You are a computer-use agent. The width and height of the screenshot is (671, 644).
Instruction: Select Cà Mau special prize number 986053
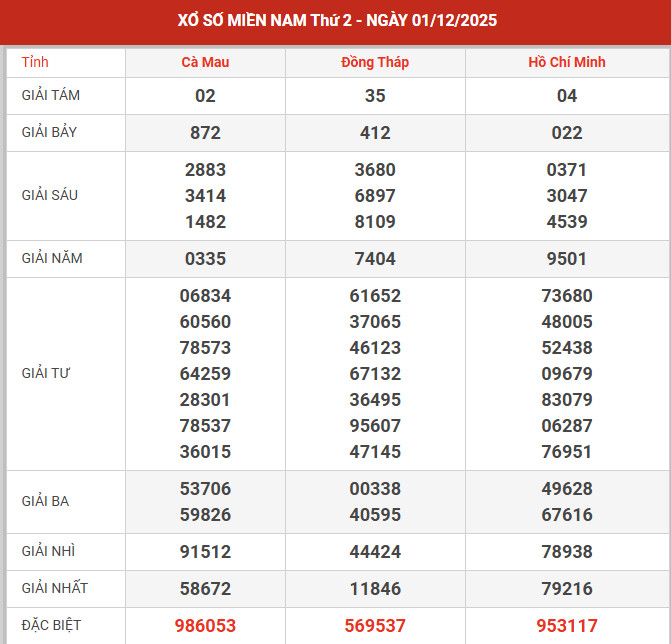click(x=205, y=626)
